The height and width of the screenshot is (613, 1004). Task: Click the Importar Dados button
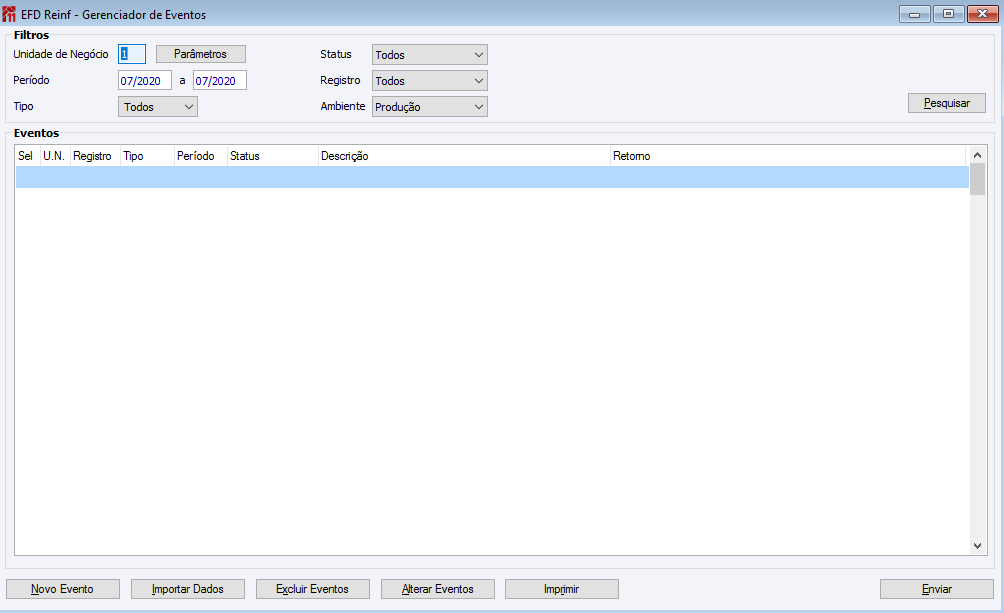[188, 589]
